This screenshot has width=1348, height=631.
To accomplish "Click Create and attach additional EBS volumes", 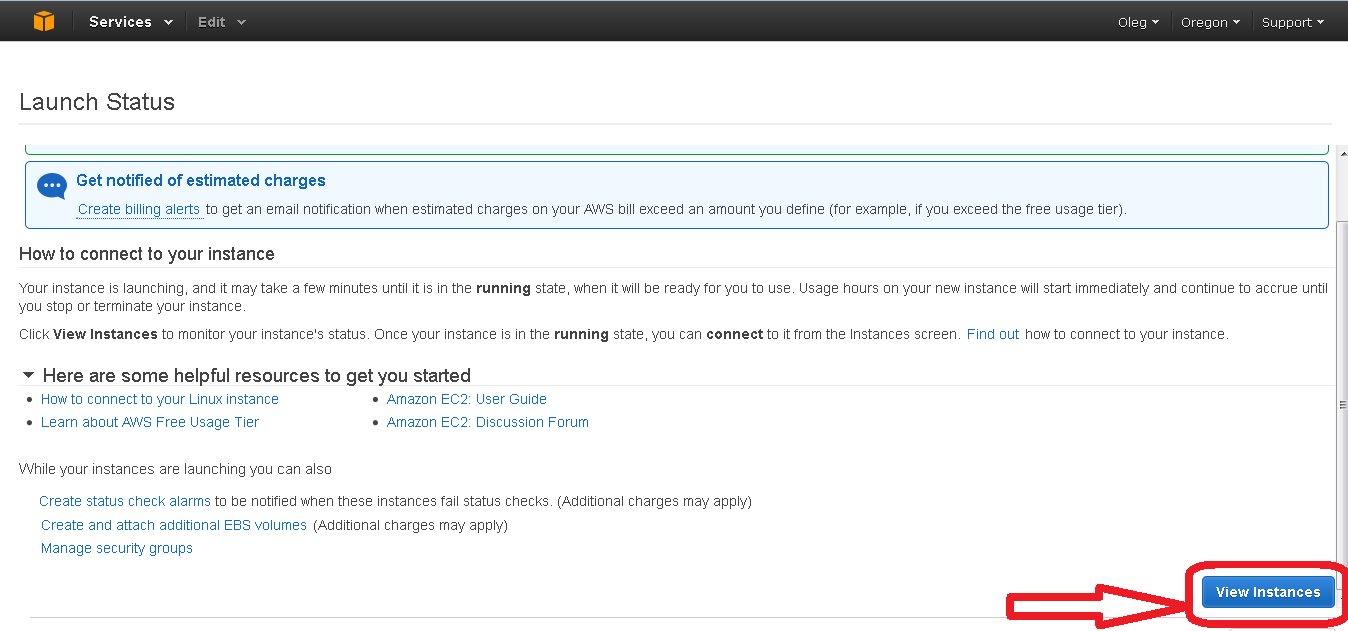I will [174, 525].
